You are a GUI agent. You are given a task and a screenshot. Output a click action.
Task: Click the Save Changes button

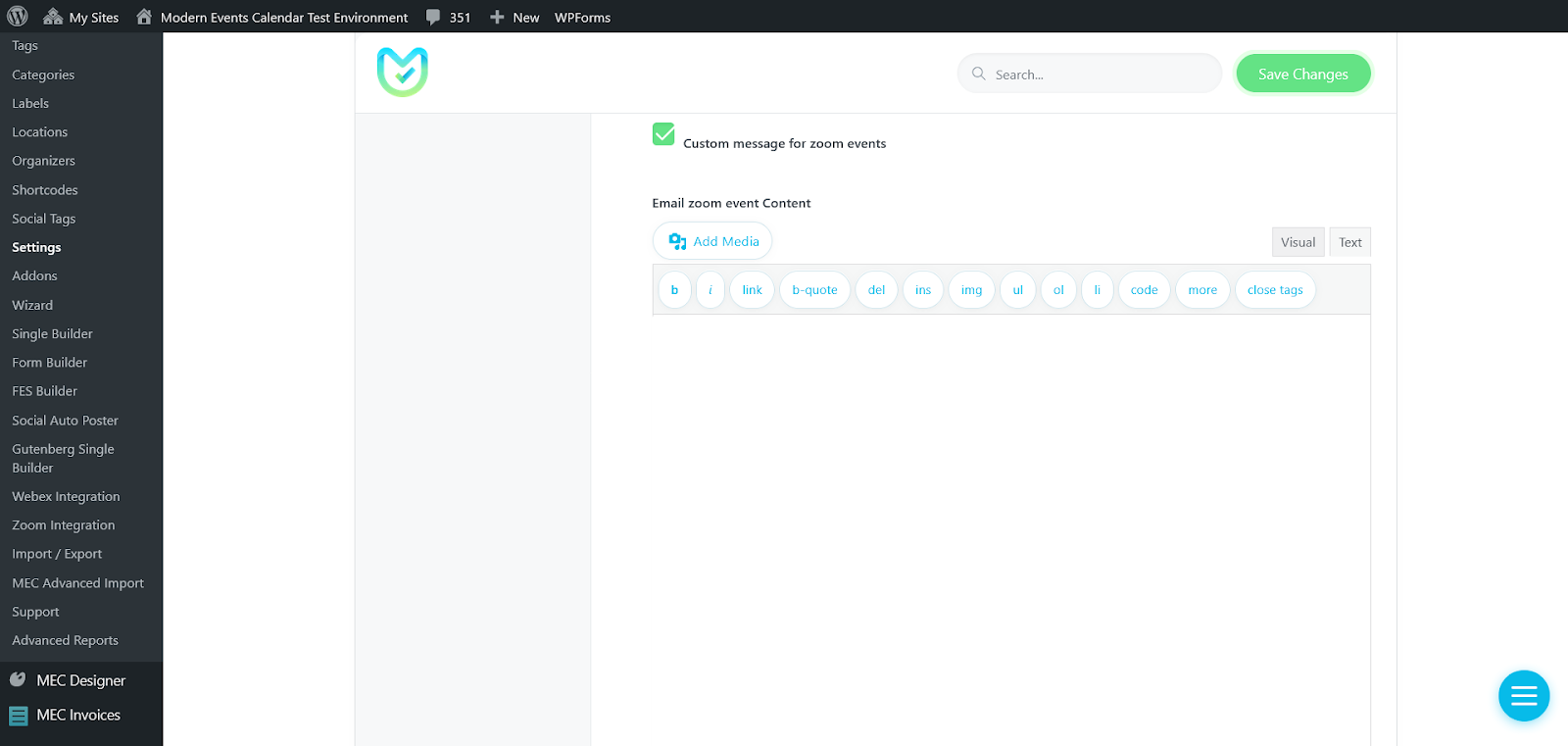point(1303,74)
